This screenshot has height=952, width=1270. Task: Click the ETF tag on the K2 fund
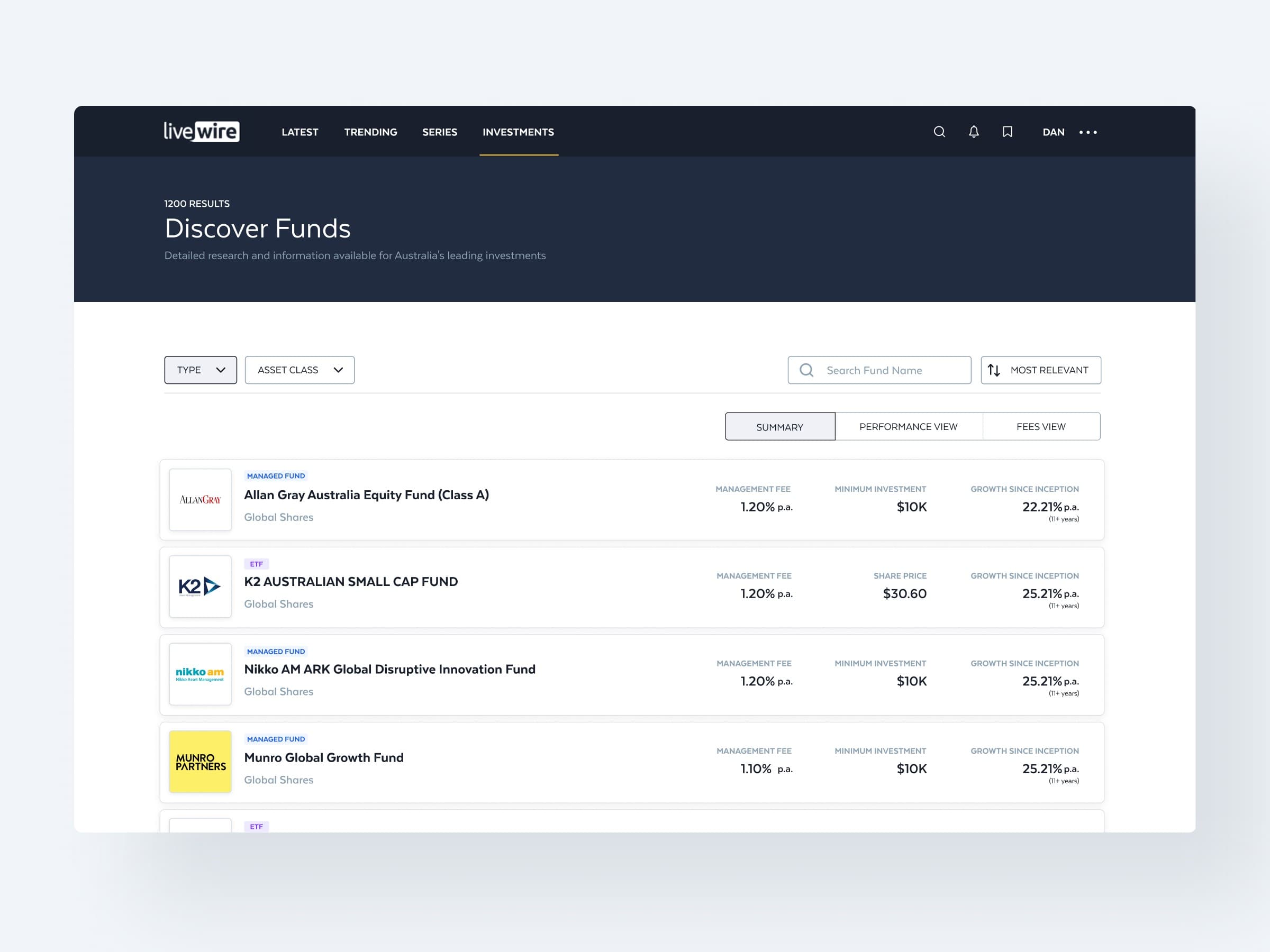coord(257,564)
